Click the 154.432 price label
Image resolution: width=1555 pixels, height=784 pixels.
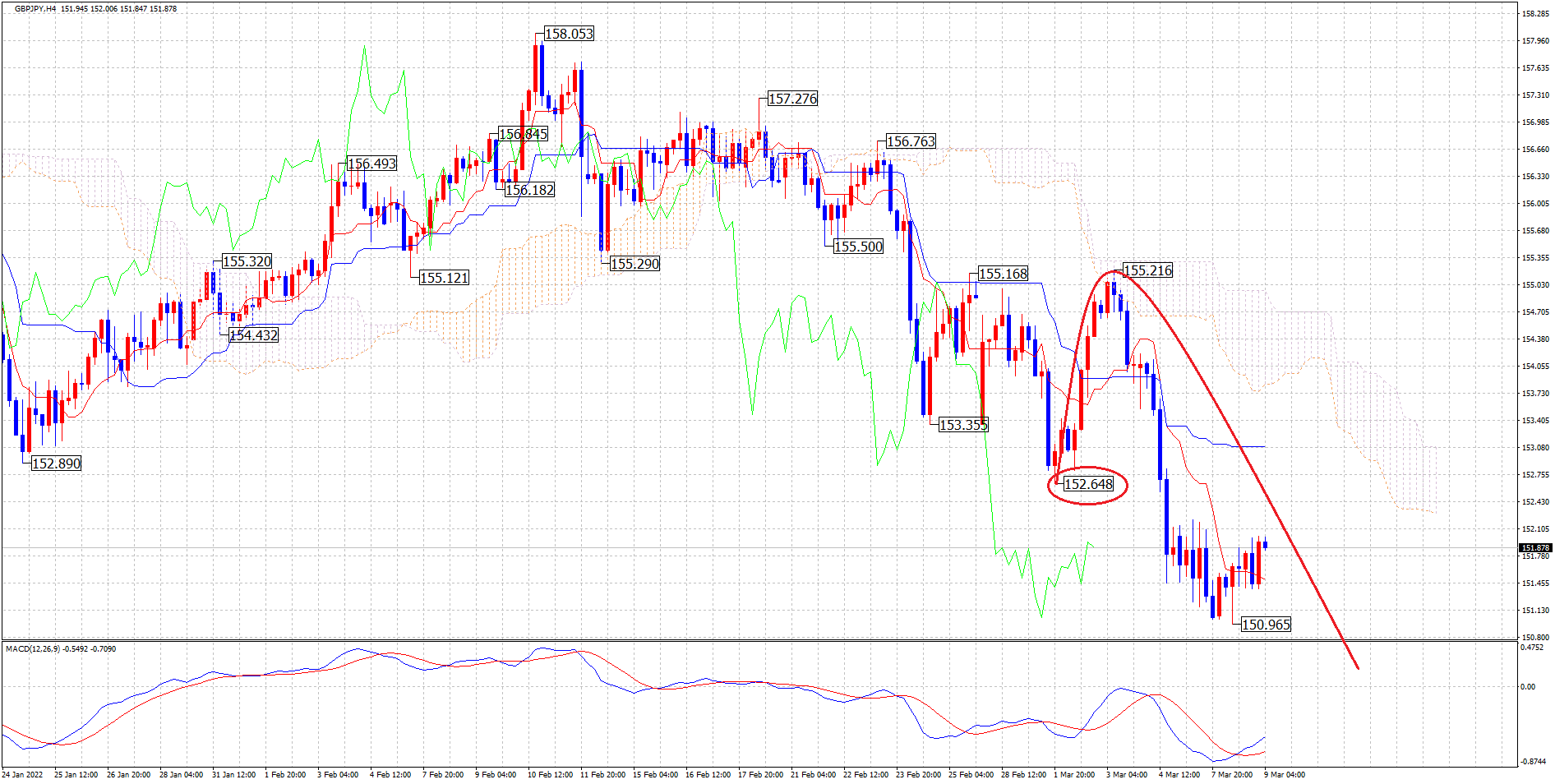pyautogui.click(x=253, y=335)
